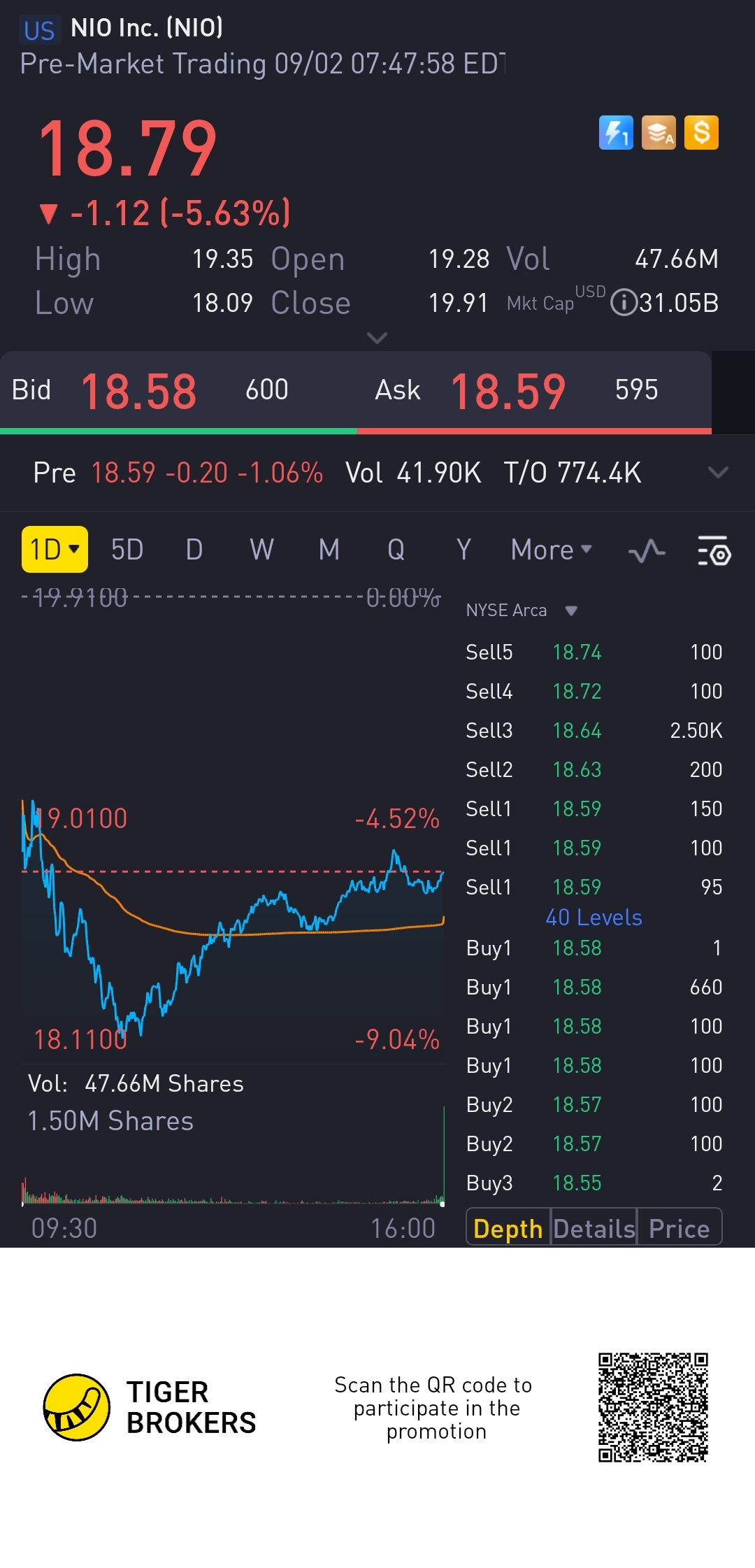Viewport: 755px width, 1568px height.
Task: Tap the main price 18.79
Action: point(127,148)
